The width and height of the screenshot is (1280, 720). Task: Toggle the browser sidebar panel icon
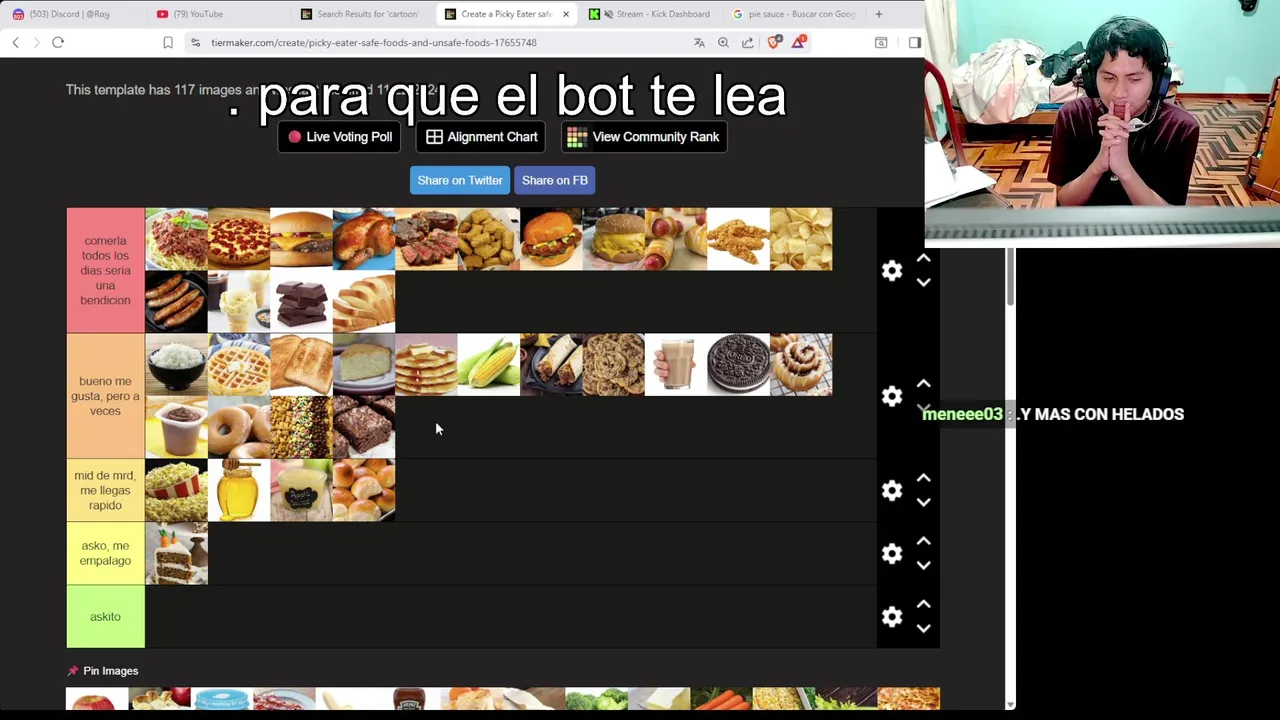914,42
